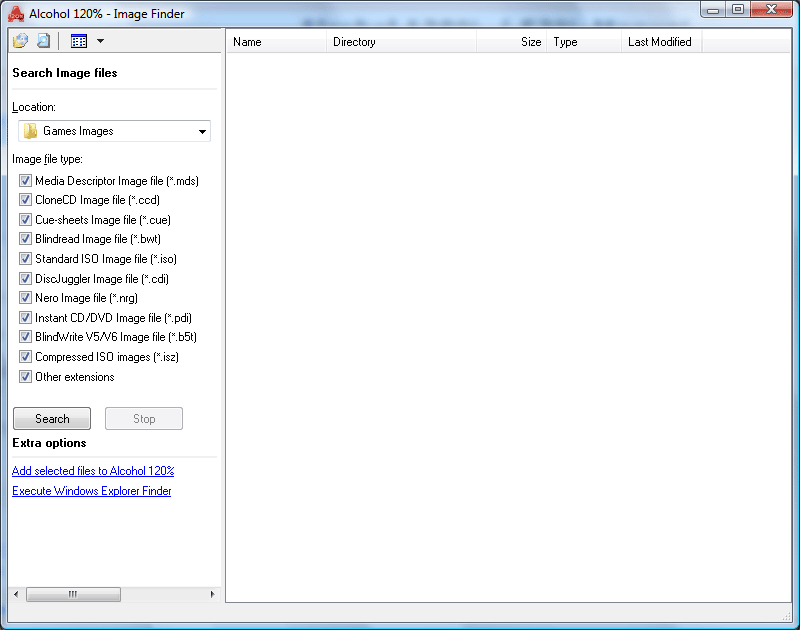Click the left panel scrollbar right arrow
Image resolution: width=800 pixels, height=630 pixels.
pyautogui.click(x=212, y=594)
